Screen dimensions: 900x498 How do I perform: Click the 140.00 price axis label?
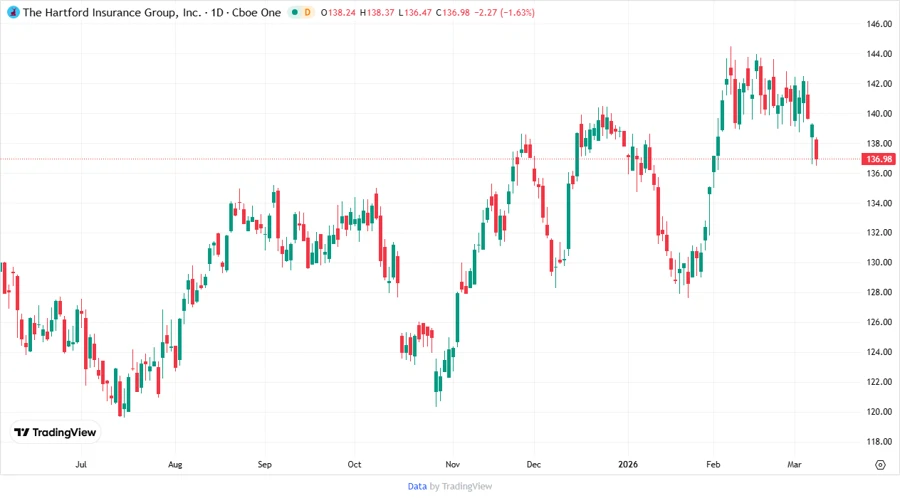(x=879, y=114)
